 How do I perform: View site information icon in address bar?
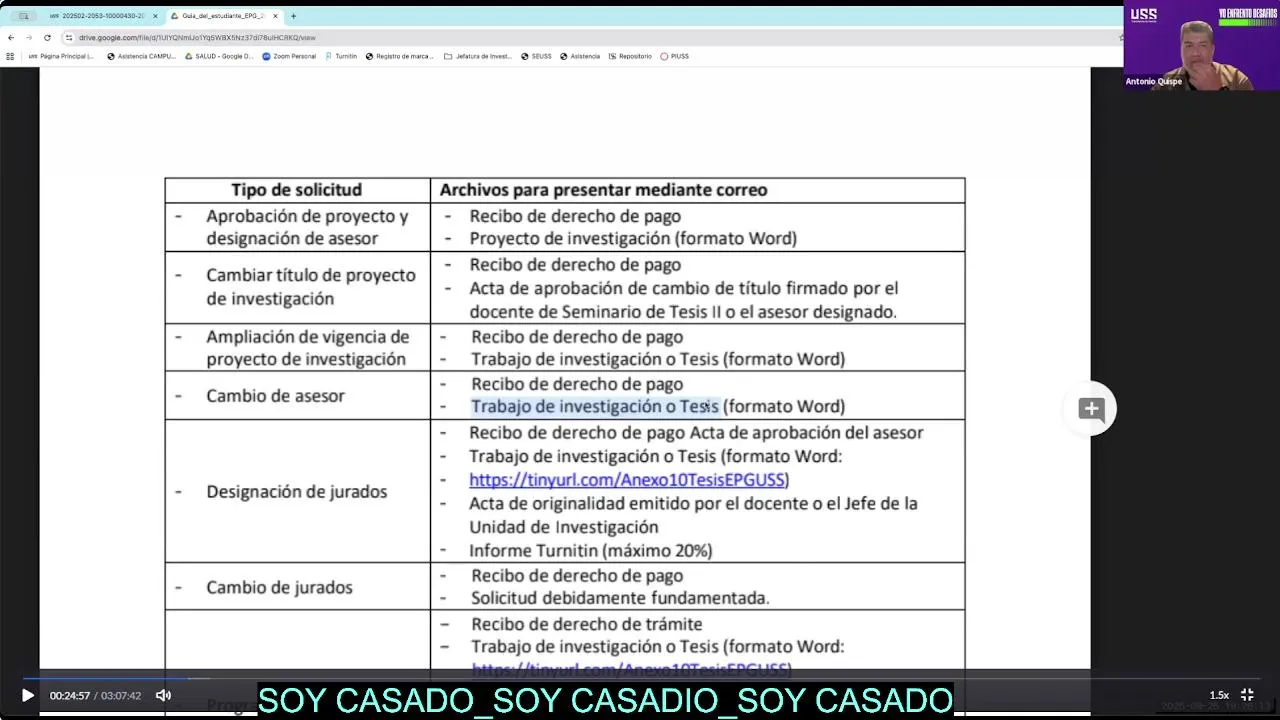point(69,37)
